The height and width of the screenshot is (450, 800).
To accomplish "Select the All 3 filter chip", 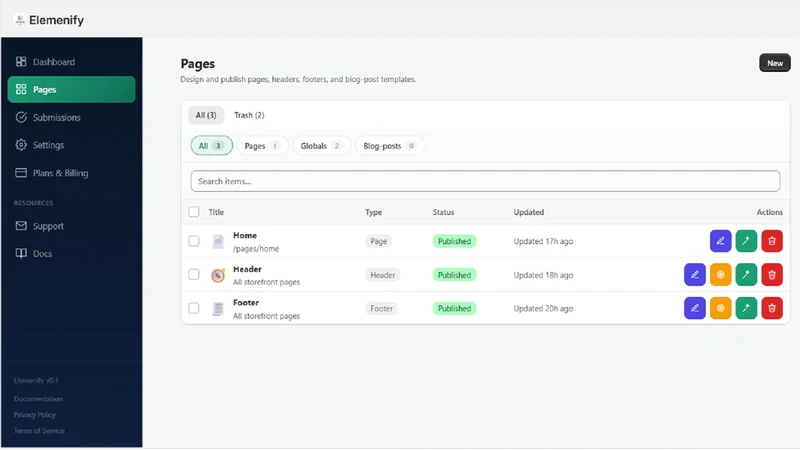I will coord(211,145).
